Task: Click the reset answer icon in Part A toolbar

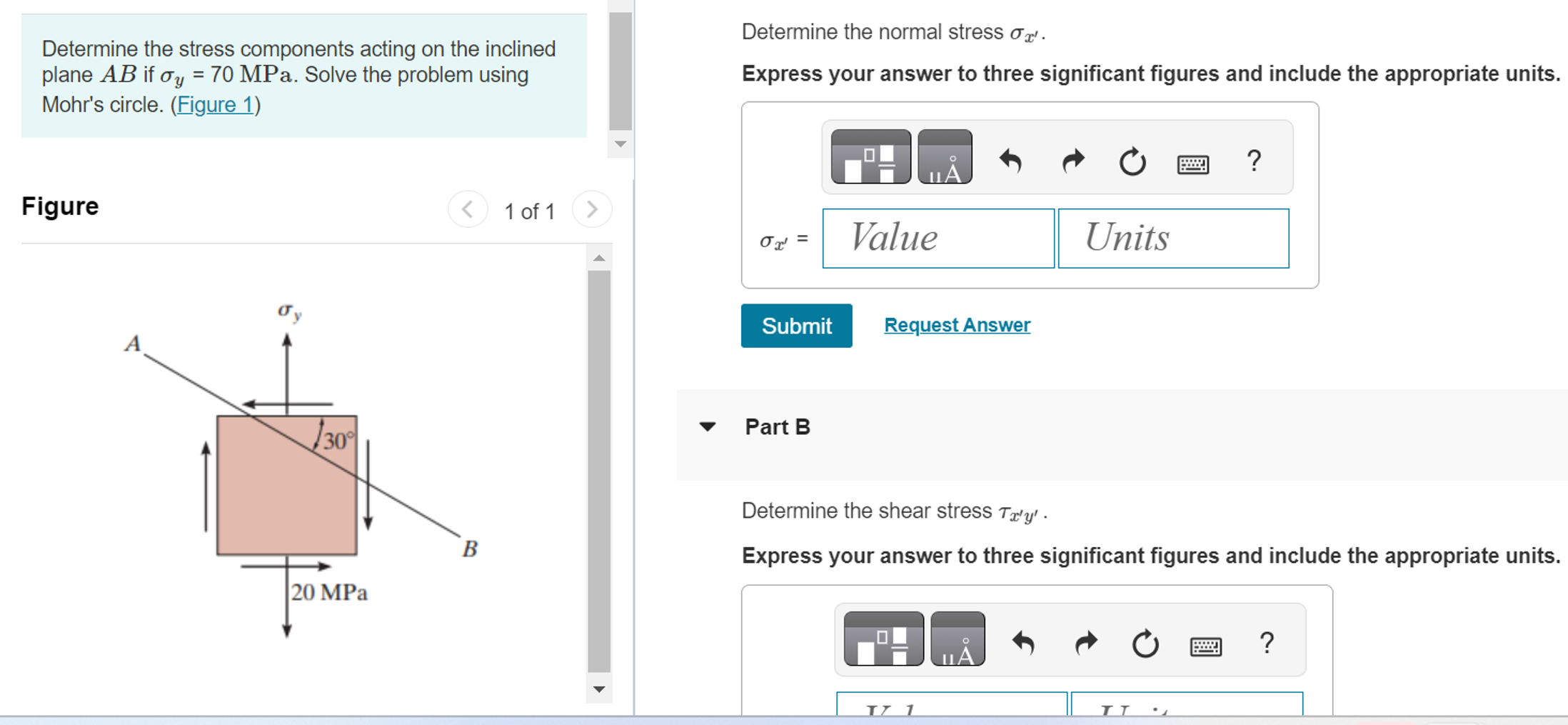Action: pos(1132,159)
